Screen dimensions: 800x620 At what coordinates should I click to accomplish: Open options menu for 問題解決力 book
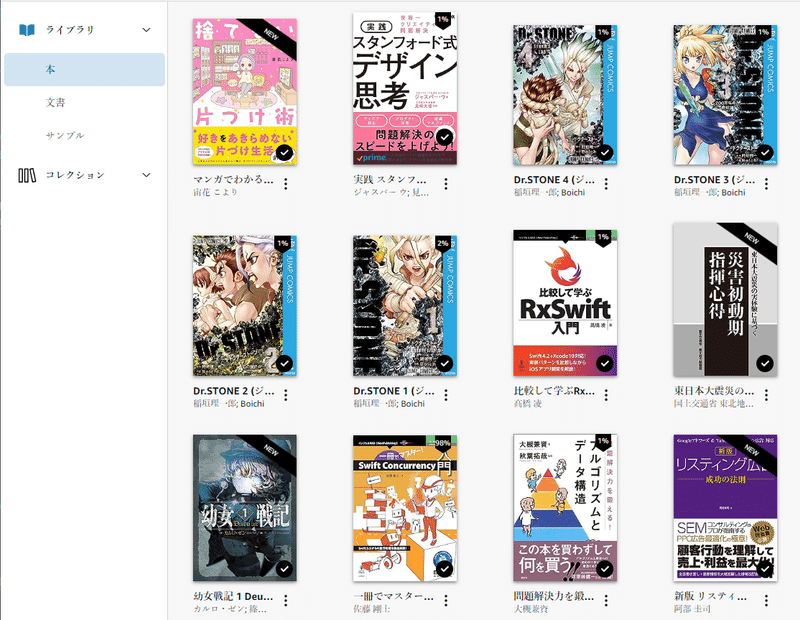click(606, 601)
